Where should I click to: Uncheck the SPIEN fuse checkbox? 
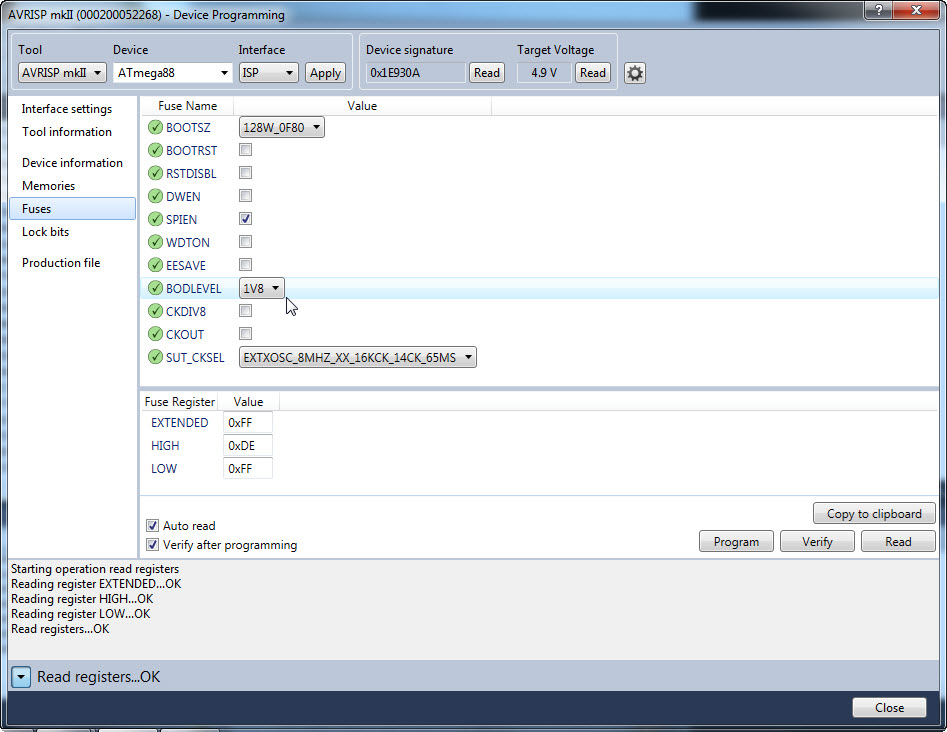[245, 219]
